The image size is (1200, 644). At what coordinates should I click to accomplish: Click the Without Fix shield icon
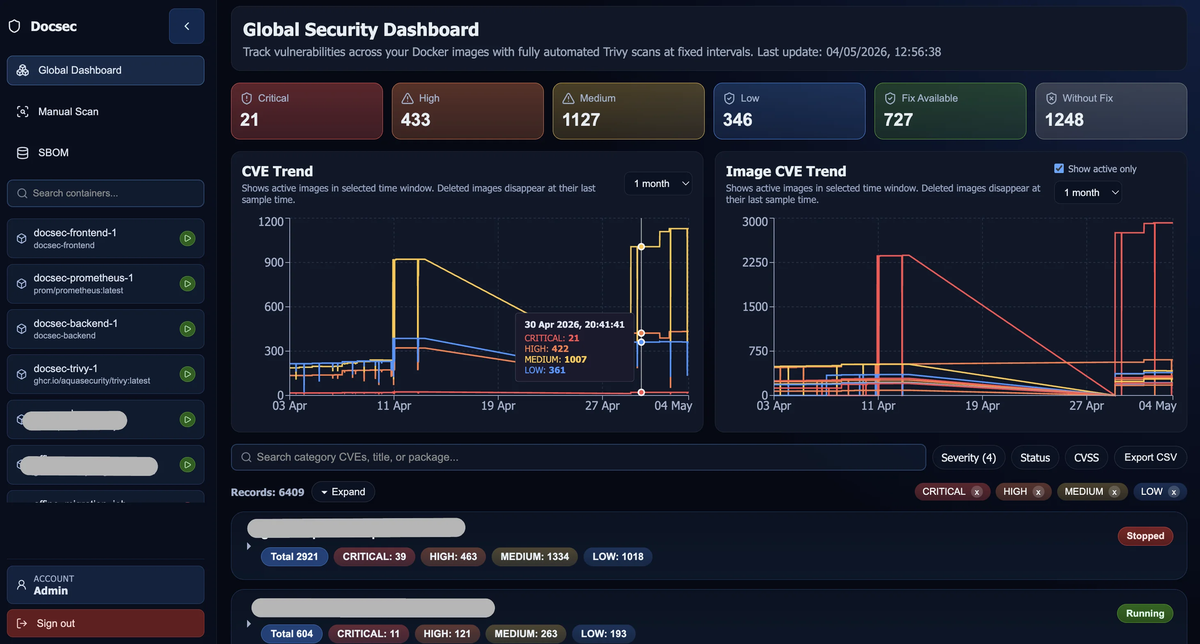1051,98
